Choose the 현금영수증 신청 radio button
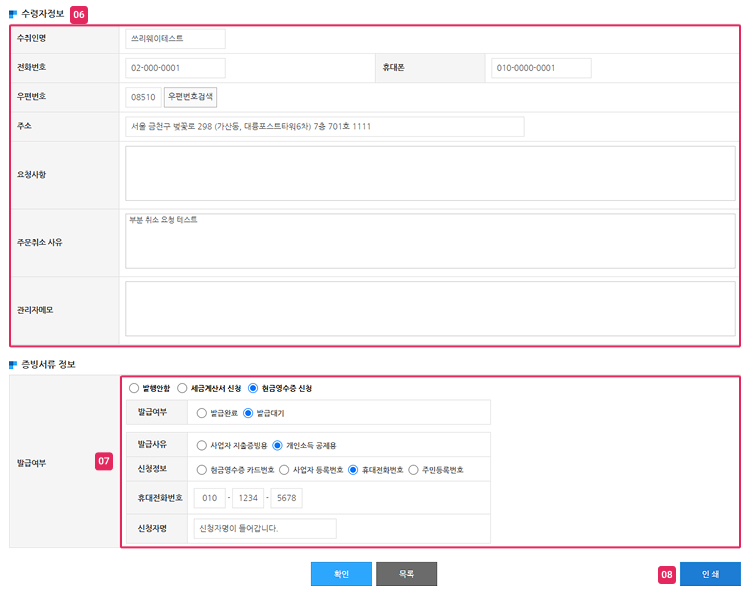Image resolution: width=750 pixels, height=595 pixels. coord(253,388)
